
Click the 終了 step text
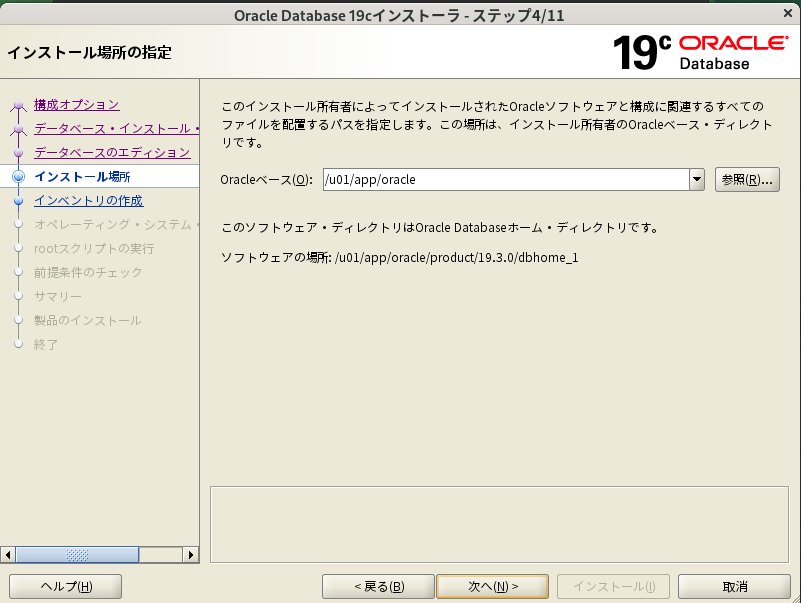point(46,345)
